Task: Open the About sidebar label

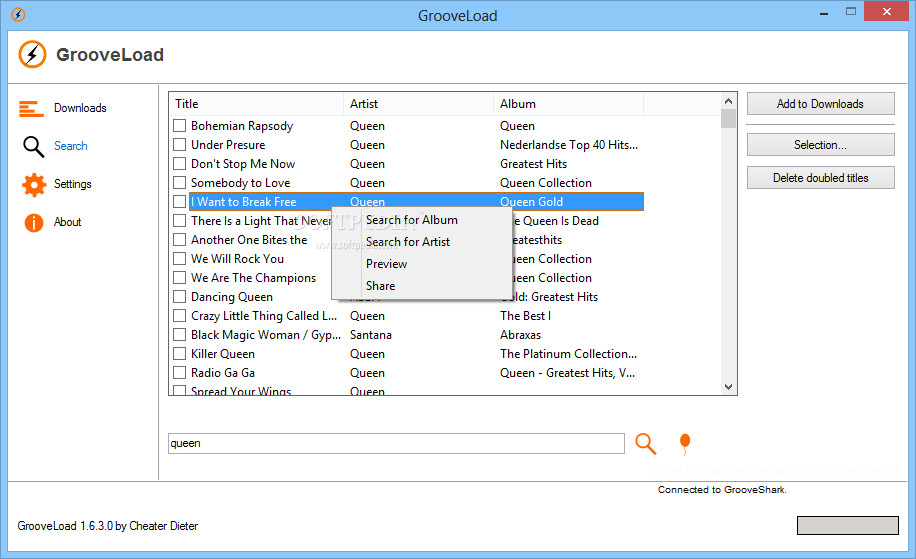Action: pos(67,222)
